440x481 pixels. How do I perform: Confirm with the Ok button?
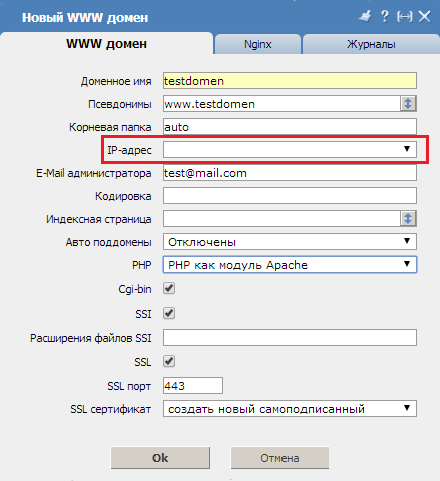point(160,458)
